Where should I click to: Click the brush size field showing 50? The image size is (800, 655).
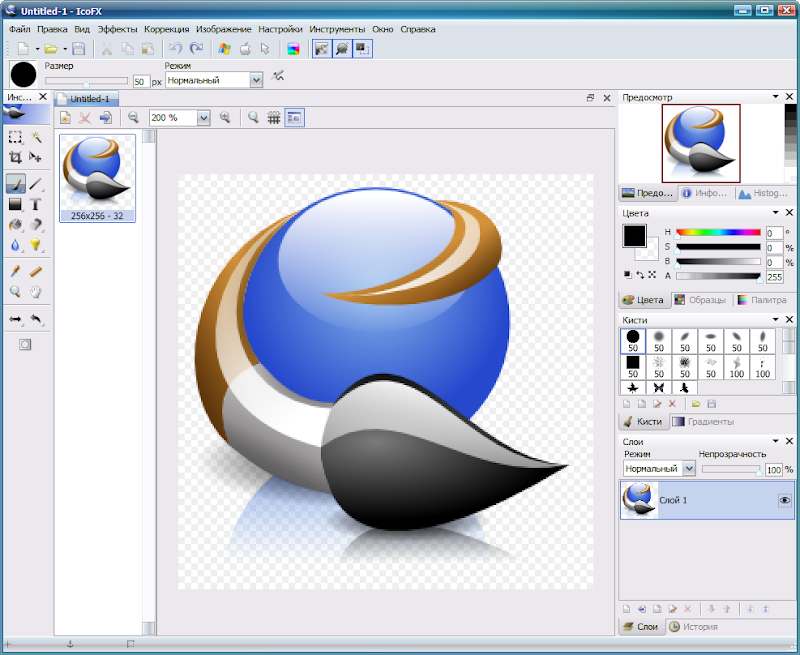point(141,82)
